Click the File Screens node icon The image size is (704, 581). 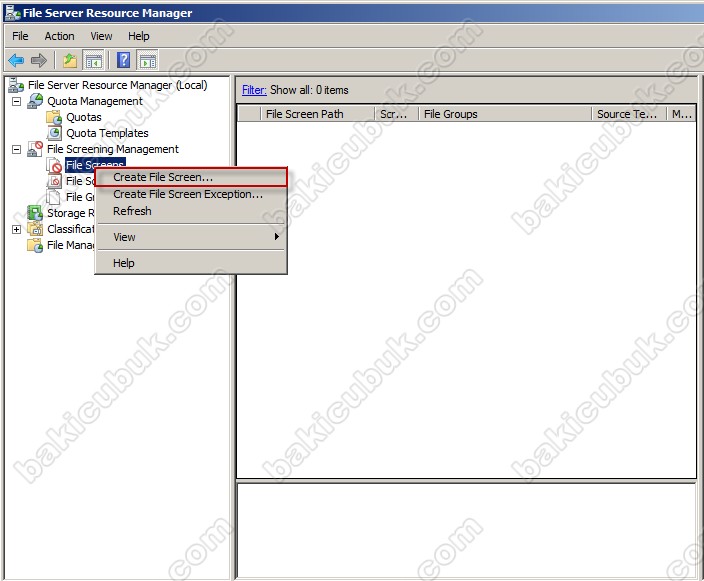[54, 165]
